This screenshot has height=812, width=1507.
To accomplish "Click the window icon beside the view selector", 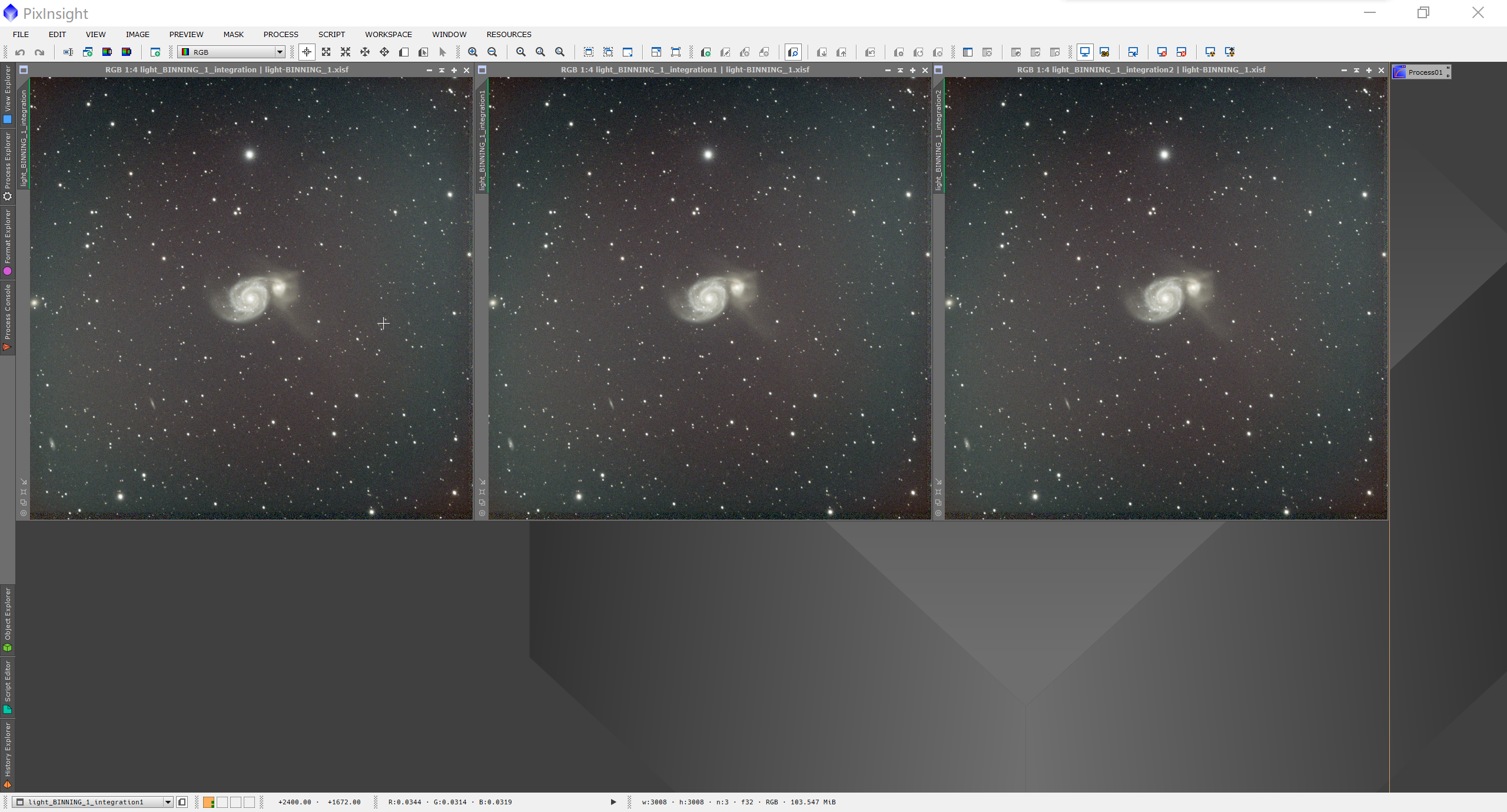I will click(182, 802).
